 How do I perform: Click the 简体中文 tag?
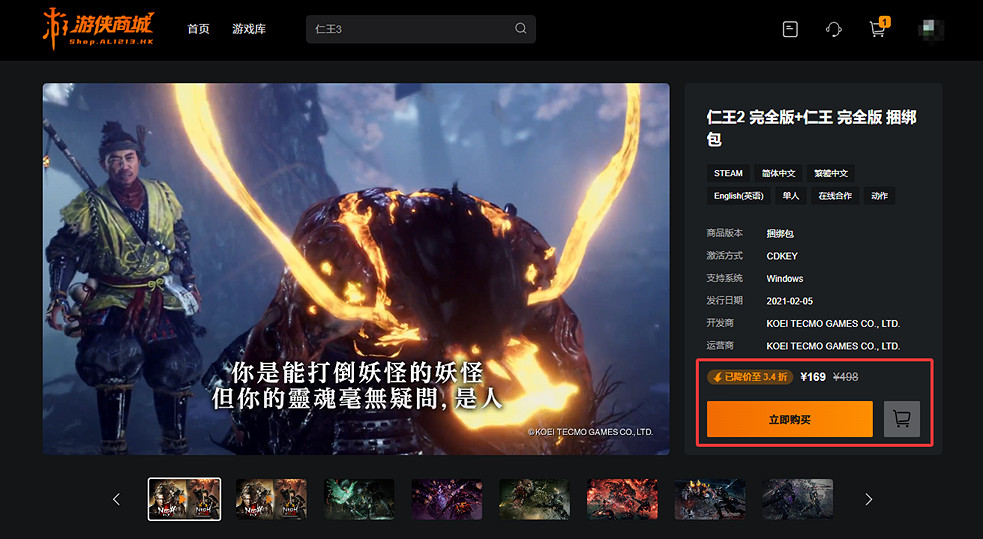click(x=778, y=173)
